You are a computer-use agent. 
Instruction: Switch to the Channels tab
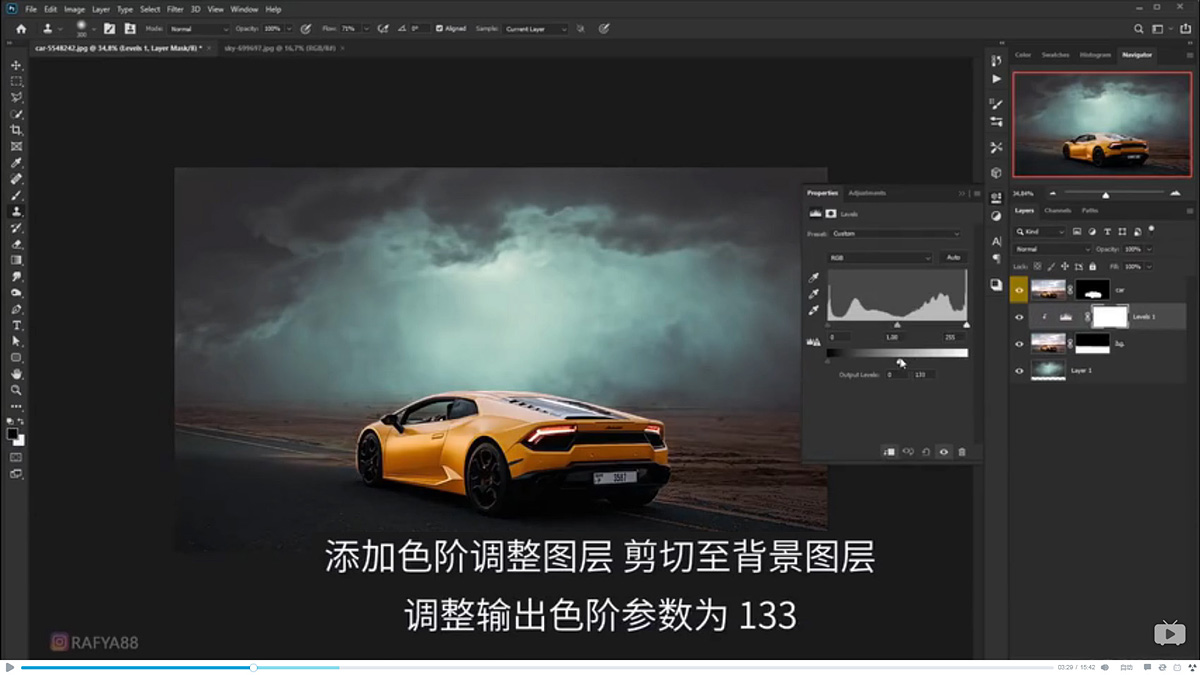tap(1057, 210)
